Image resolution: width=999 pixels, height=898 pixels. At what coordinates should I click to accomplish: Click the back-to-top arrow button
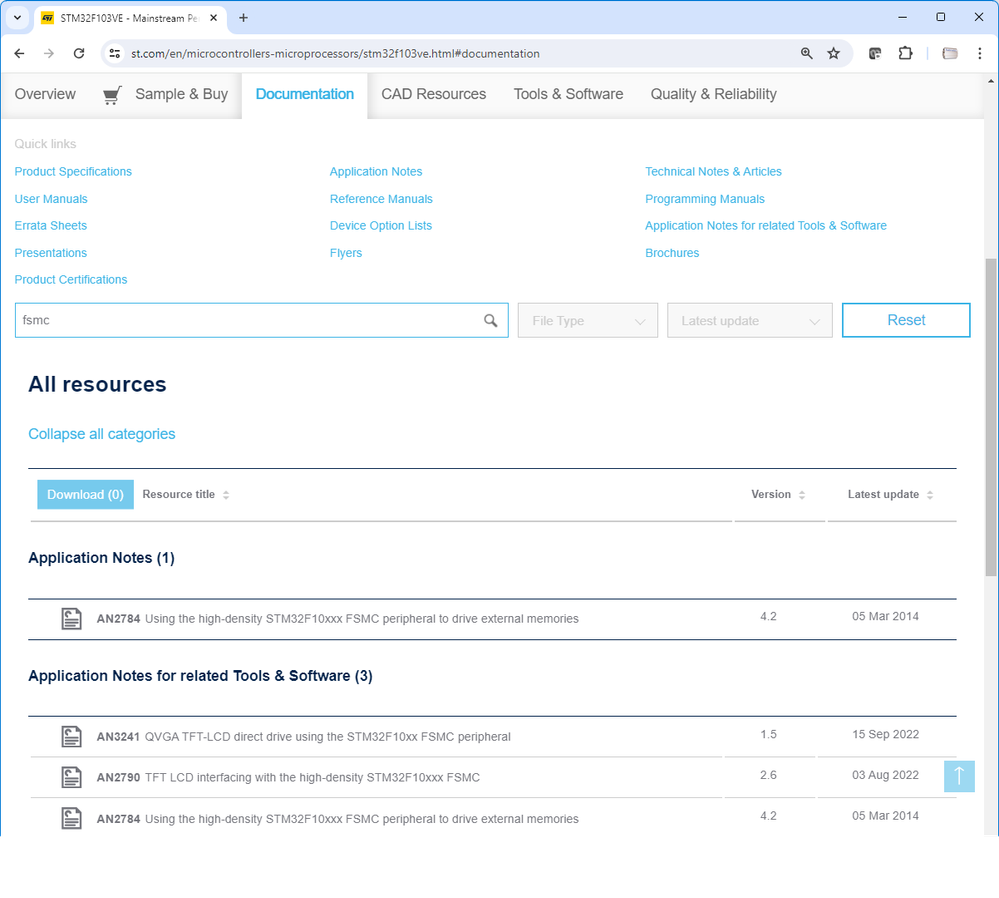pos(959,776)
